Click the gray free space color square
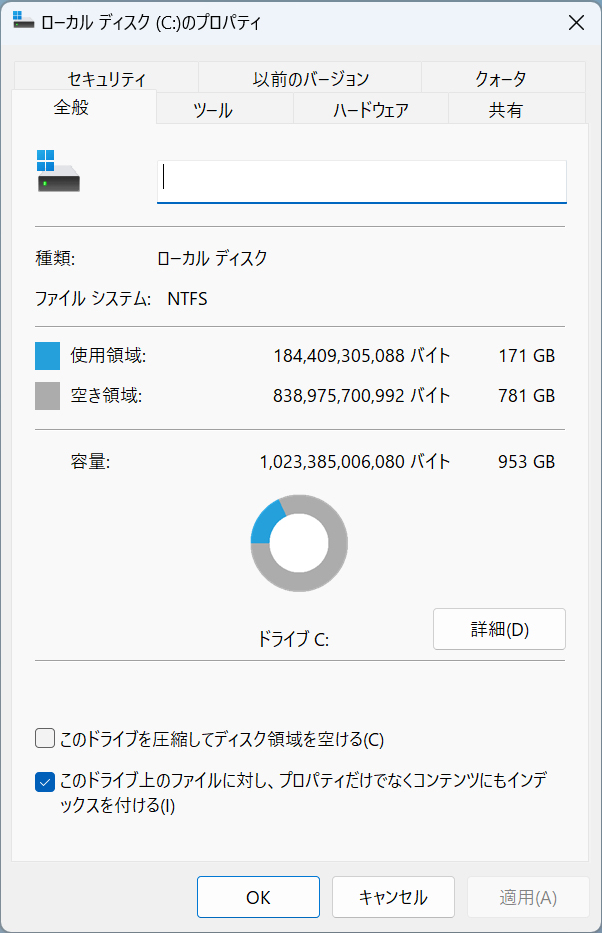This screenshot has height=933, width=602. point(48,396)
